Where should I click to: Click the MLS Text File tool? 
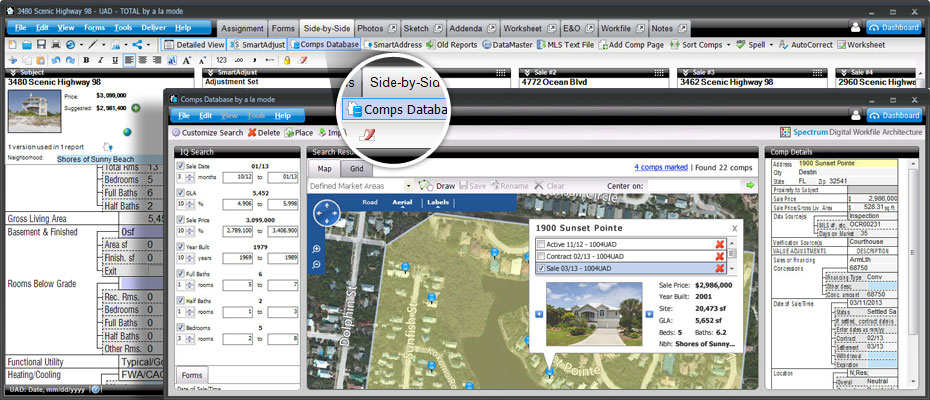coord(566,45)
